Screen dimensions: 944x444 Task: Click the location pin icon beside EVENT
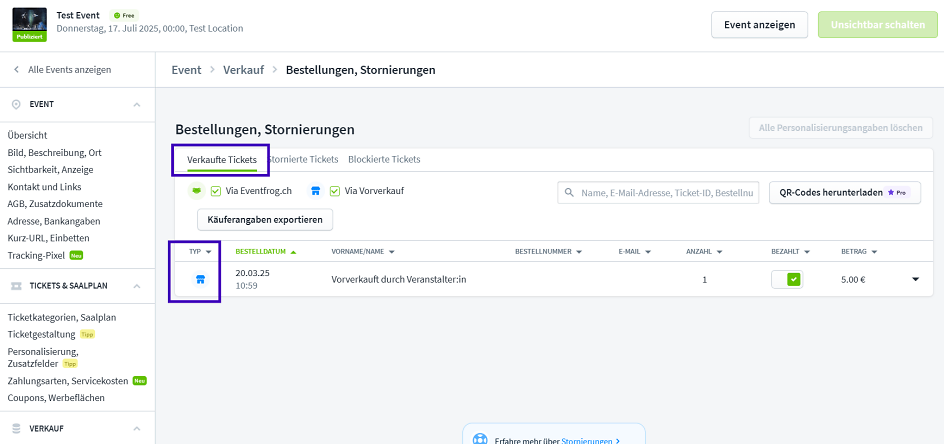tap(16, 104)
